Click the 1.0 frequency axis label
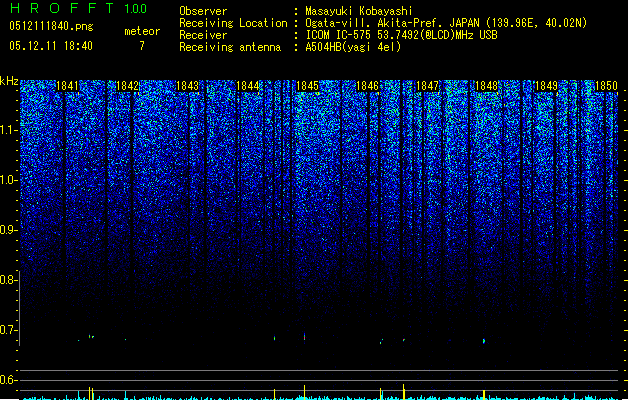The width and height of the screenshot is (629, 400). (x=8, y=180)
